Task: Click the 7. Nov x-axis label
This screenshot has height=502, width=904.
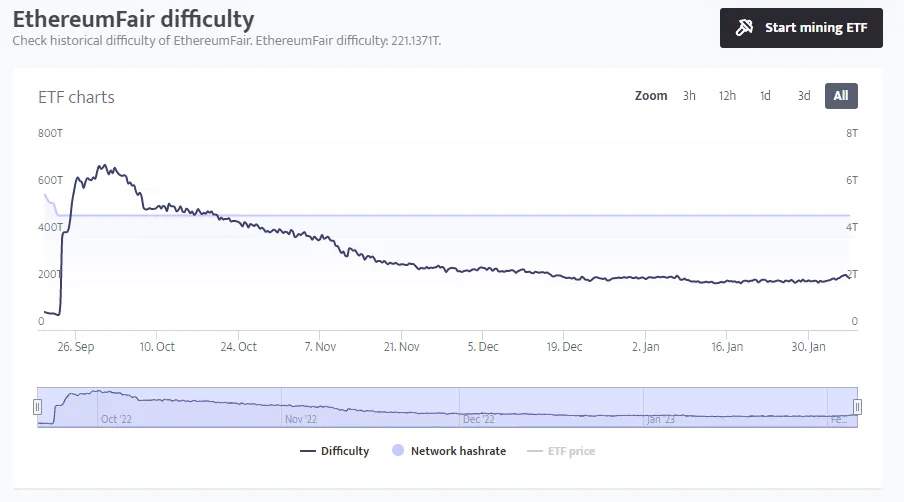Action: (320, 346)
